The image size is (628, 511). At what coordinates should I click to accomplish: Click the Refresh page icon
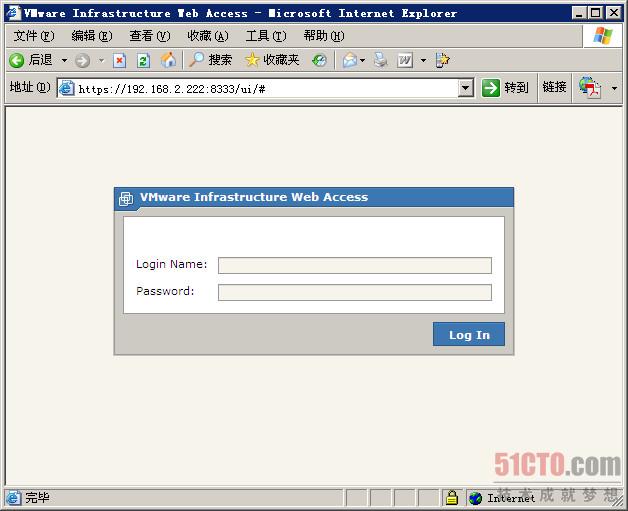(143, 60)
